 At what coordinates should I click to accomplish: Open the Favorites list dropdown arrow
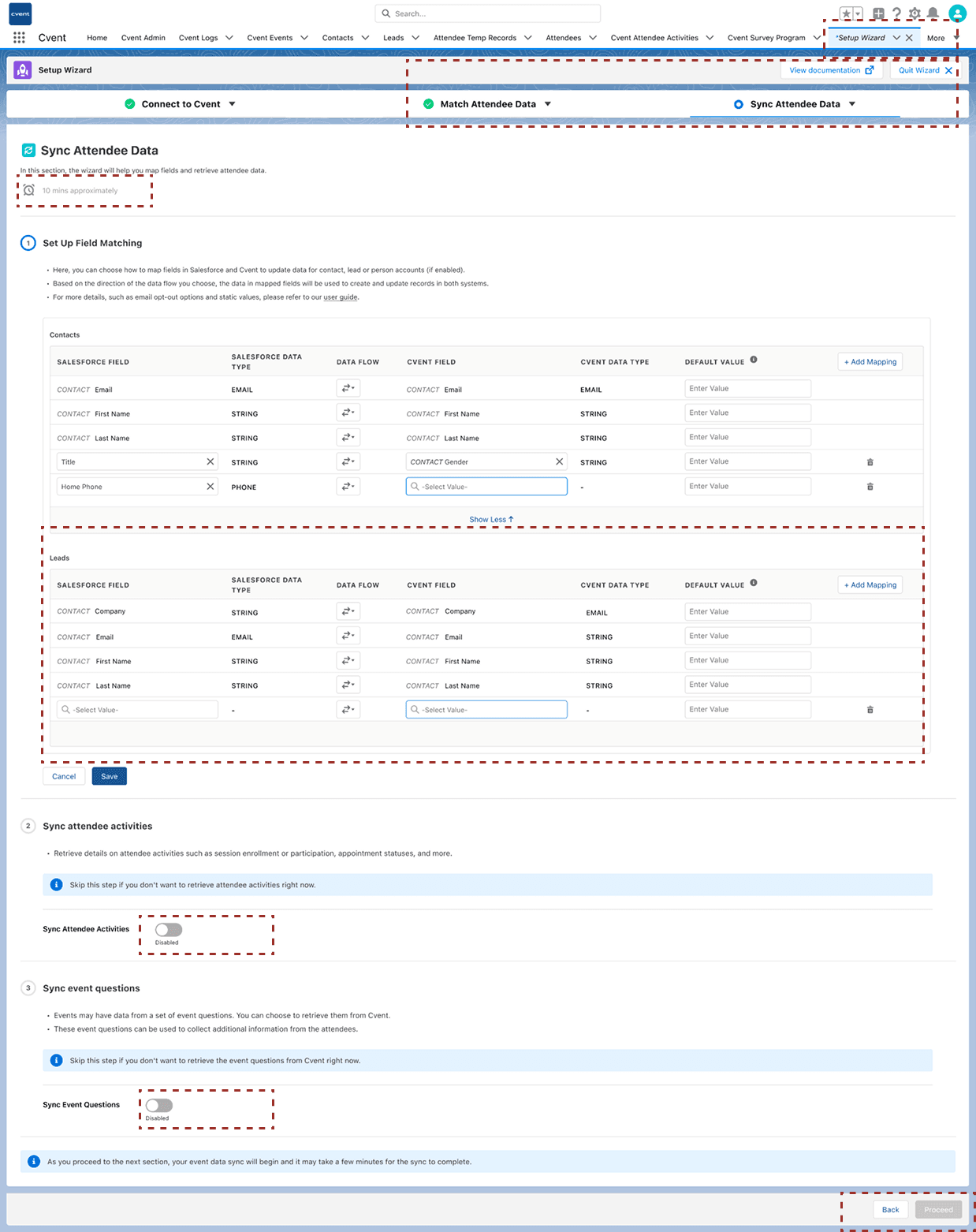pyautogui.click(x=859, y=13)
